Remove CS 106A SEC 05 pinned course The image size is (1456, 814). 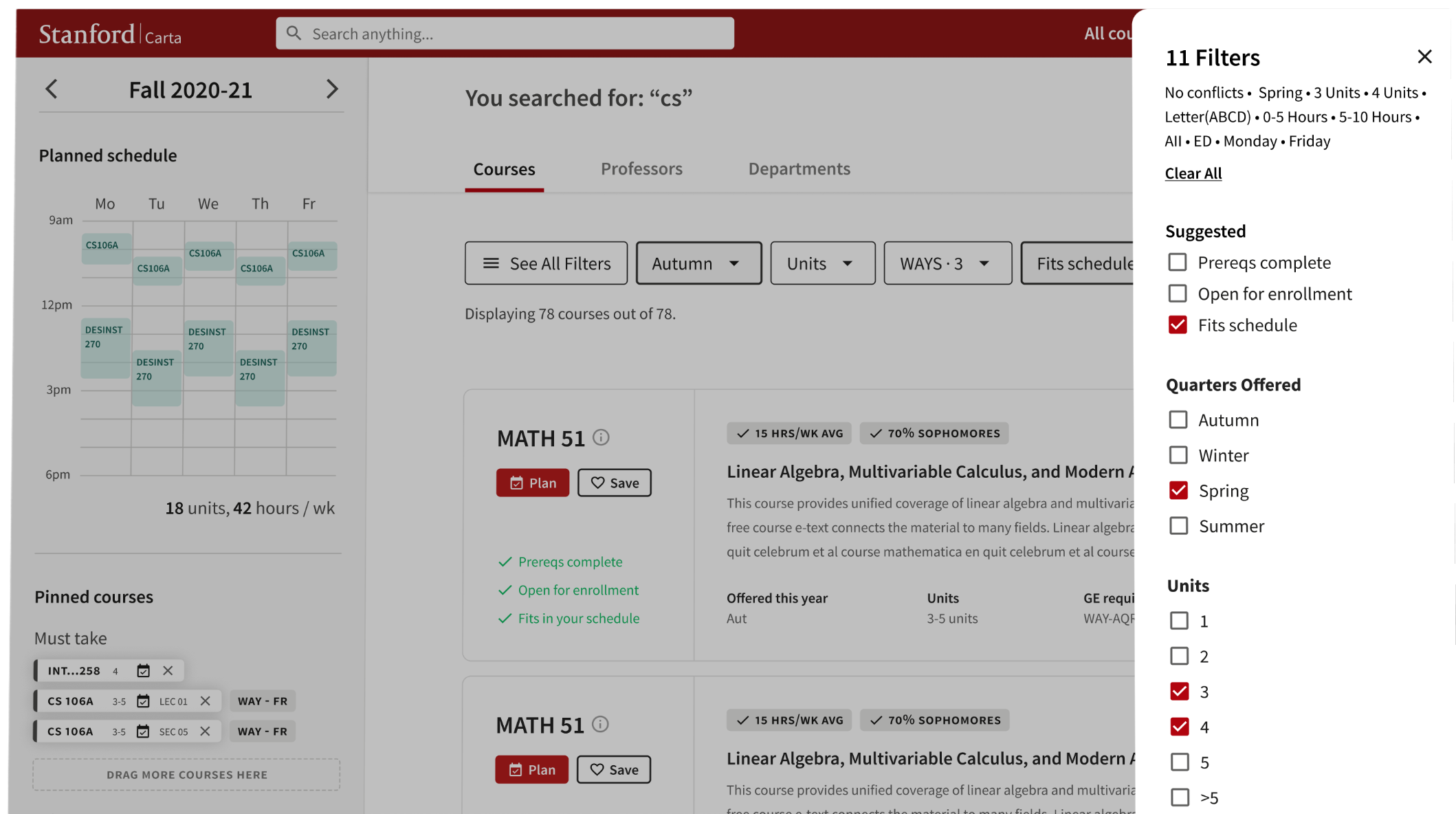[205, 731]
